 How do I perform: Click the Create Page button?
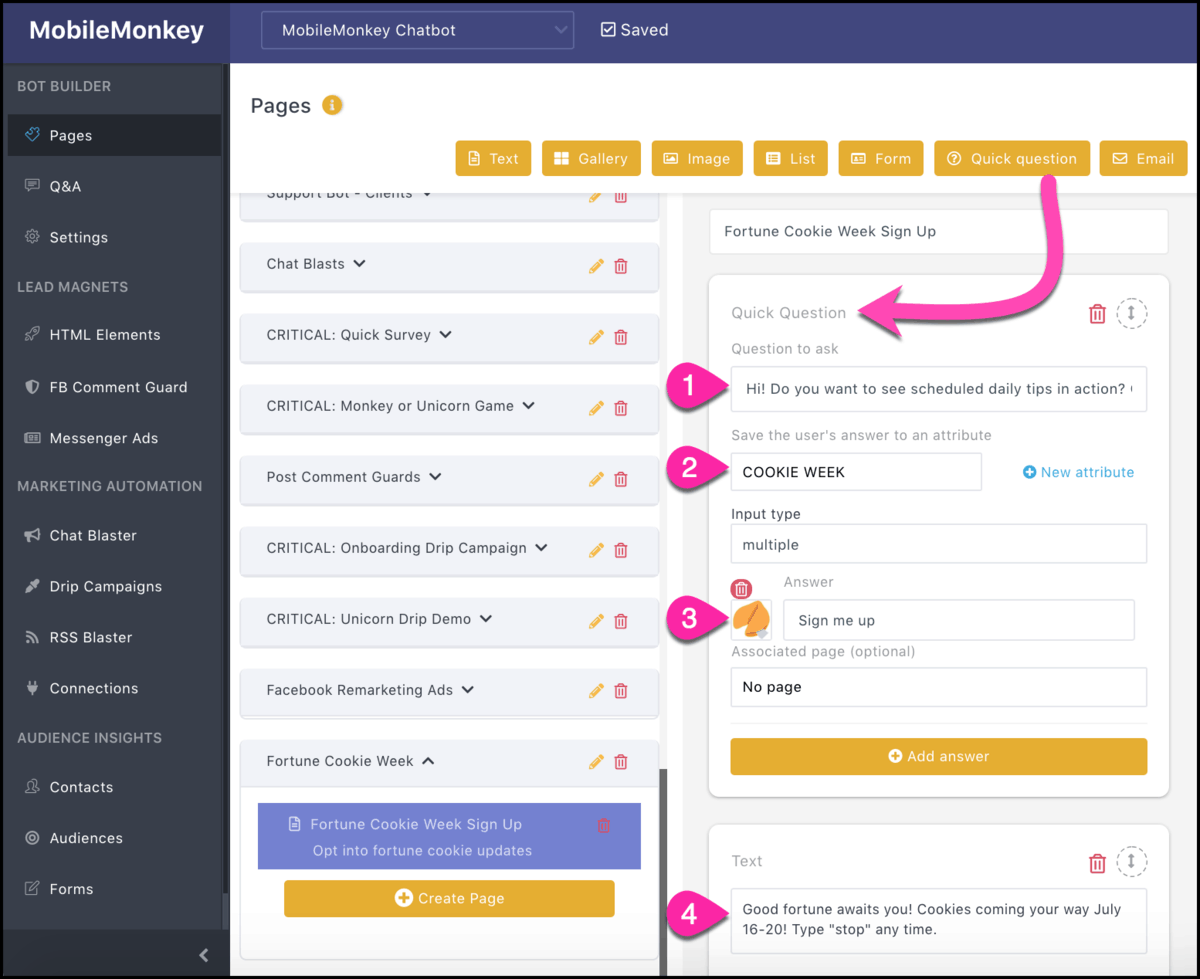coord(449,898)
